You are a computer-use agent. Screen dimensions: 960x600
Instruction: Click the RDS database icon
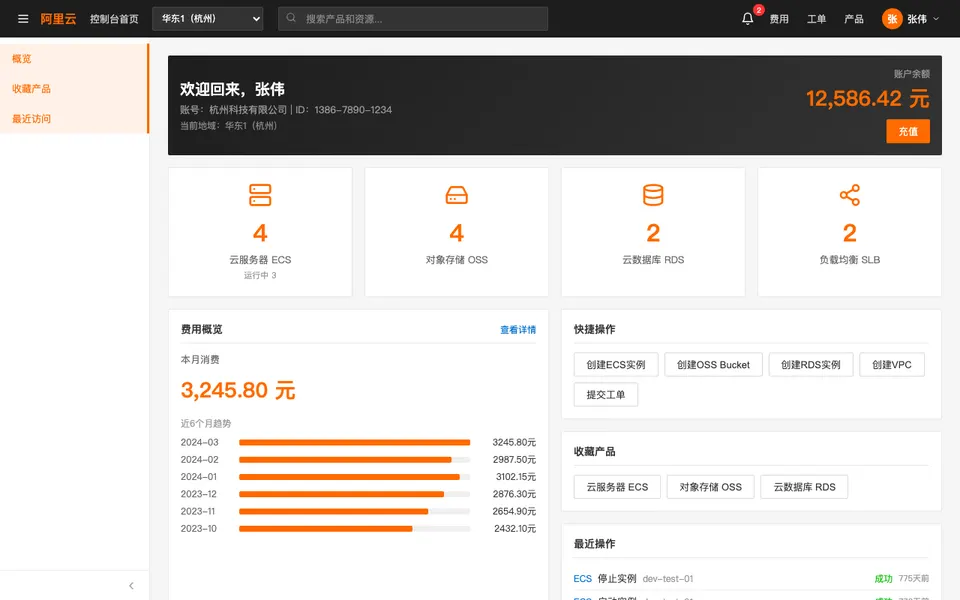tap(653, 195)
